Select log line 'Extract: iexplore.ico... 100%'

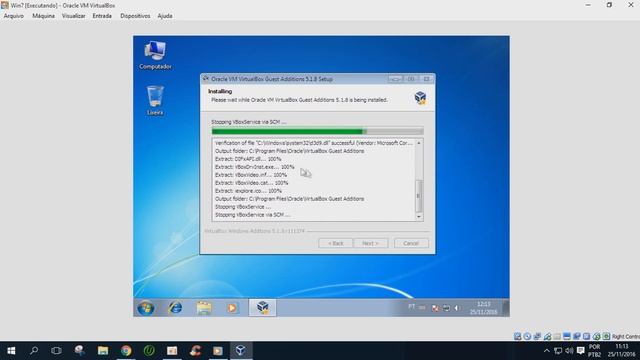(x=248, y=191)
